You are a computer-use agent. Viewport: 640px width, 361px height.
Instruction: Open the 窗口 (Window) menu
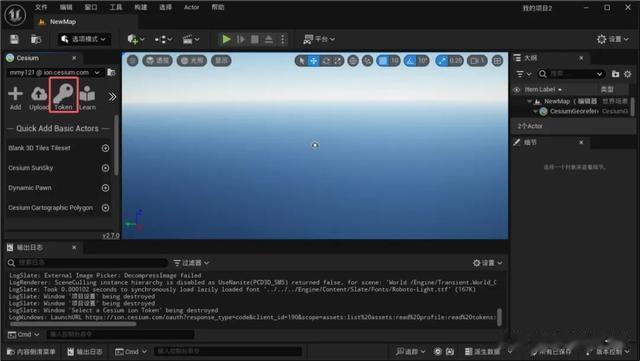(x=91, y=7)
